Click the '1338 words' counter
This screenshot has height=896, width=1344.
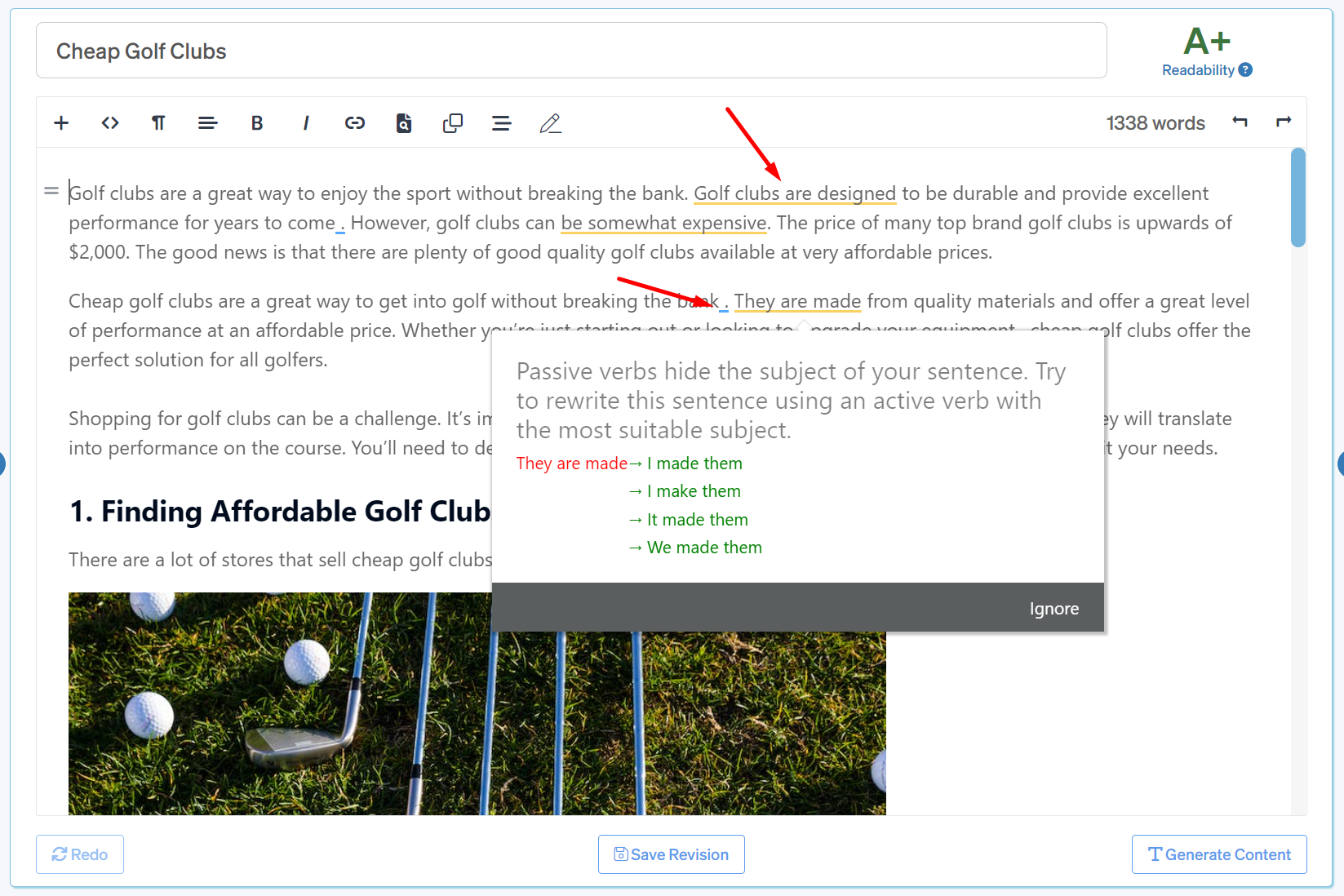1155,123
